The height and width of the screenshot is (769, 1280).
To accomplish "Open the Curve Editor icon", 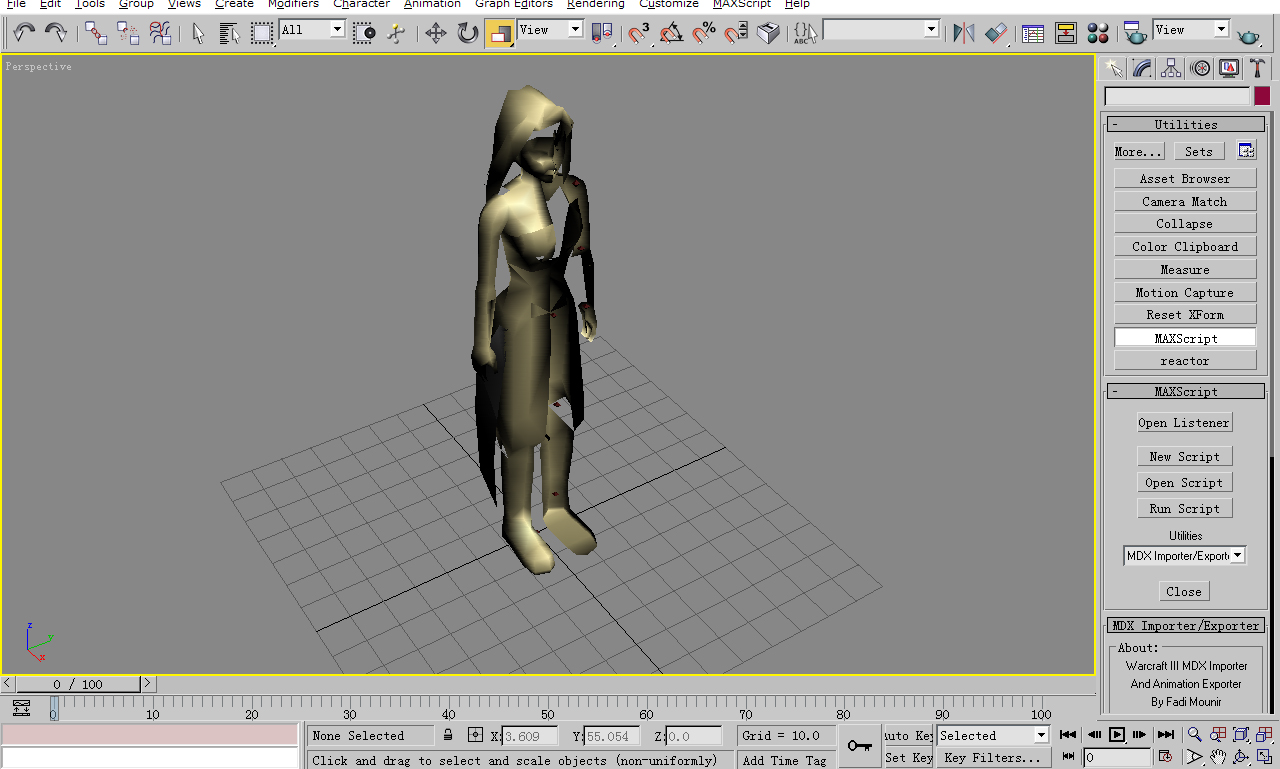I will pos(1033,33).
